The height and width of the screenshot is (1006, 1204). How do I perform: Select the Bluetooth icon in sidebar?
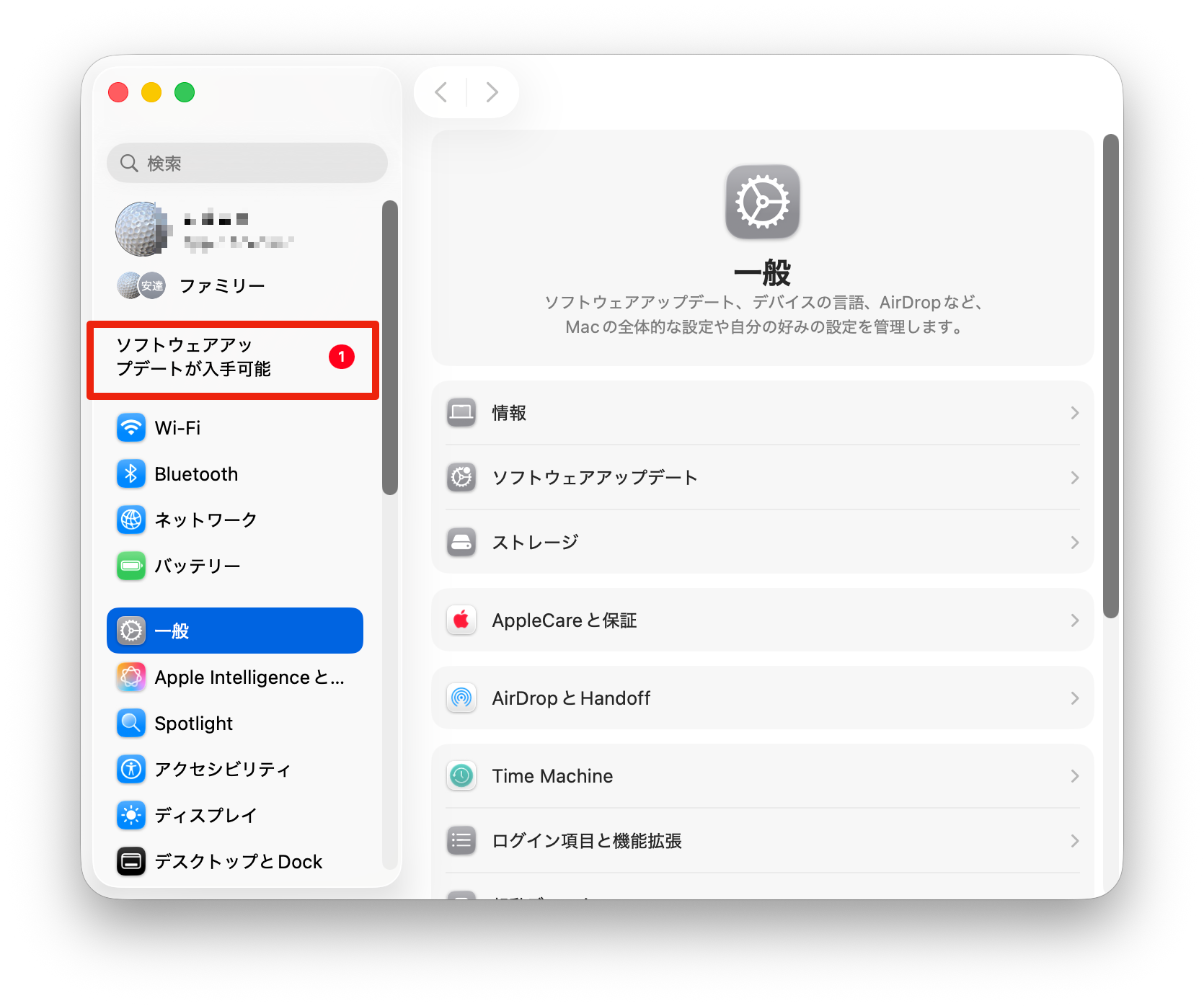(x=131, y=474)
